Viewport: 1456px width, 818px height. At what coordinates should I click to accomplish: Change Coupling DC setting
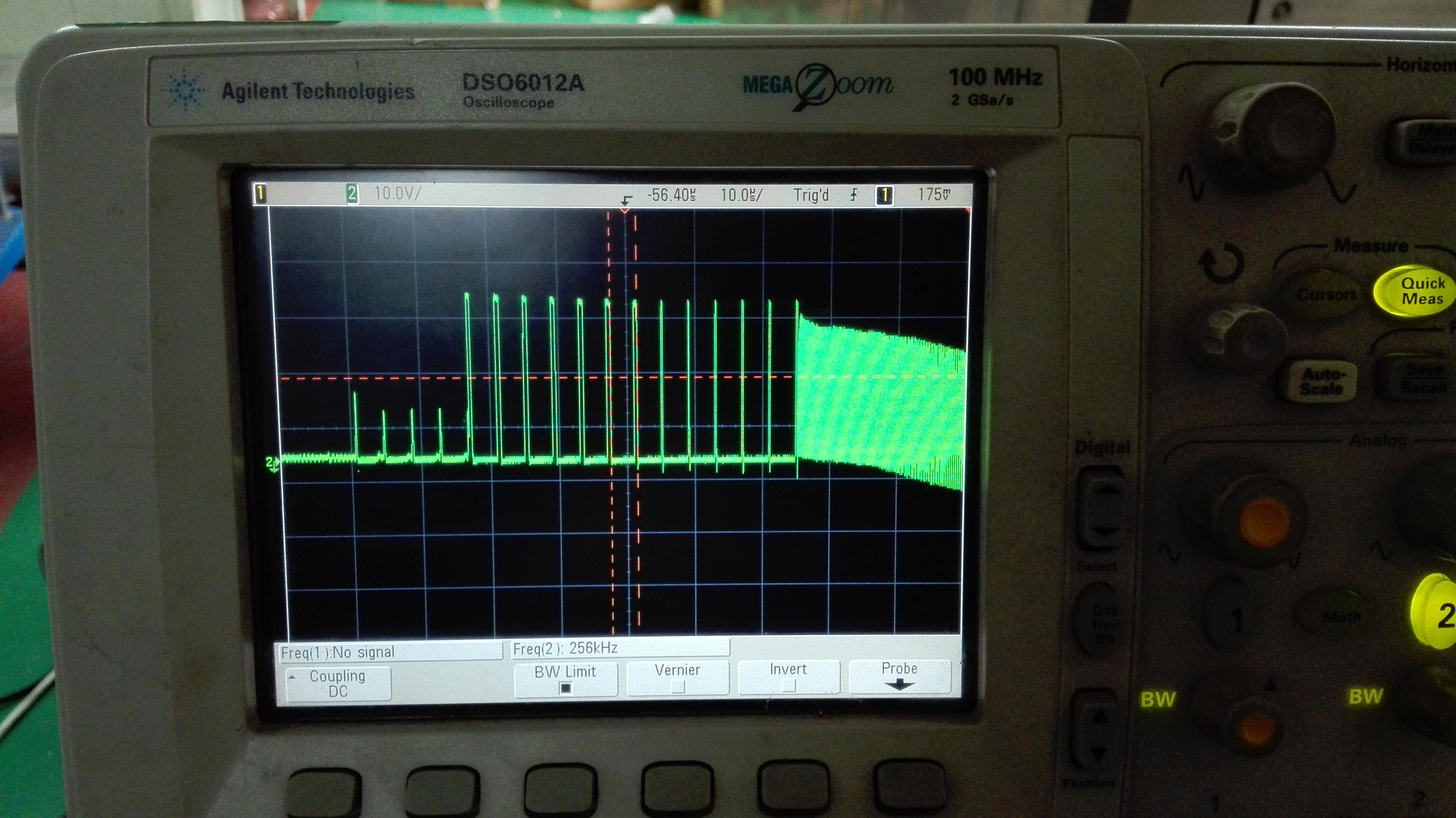pyautogui.click(x=337, y=684)
